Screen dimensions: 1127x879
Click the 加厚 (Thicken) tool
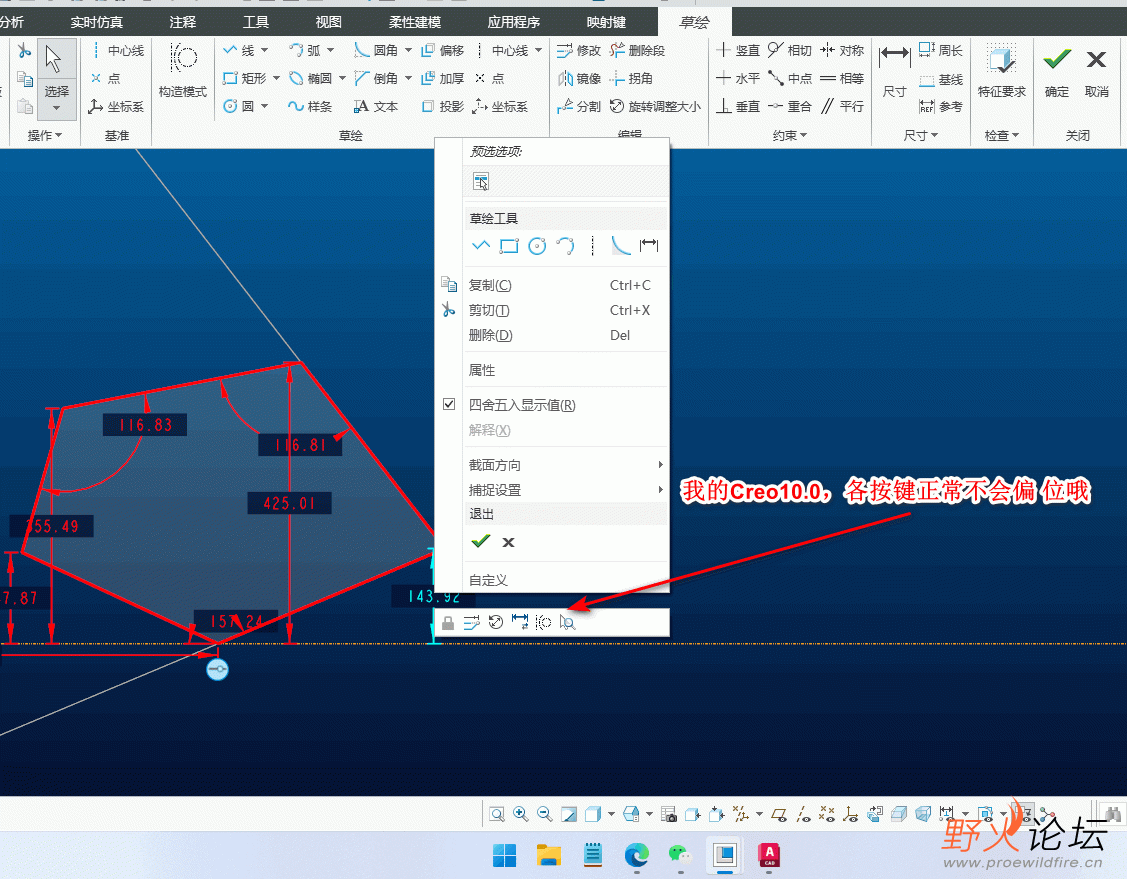tap(443, 78)
